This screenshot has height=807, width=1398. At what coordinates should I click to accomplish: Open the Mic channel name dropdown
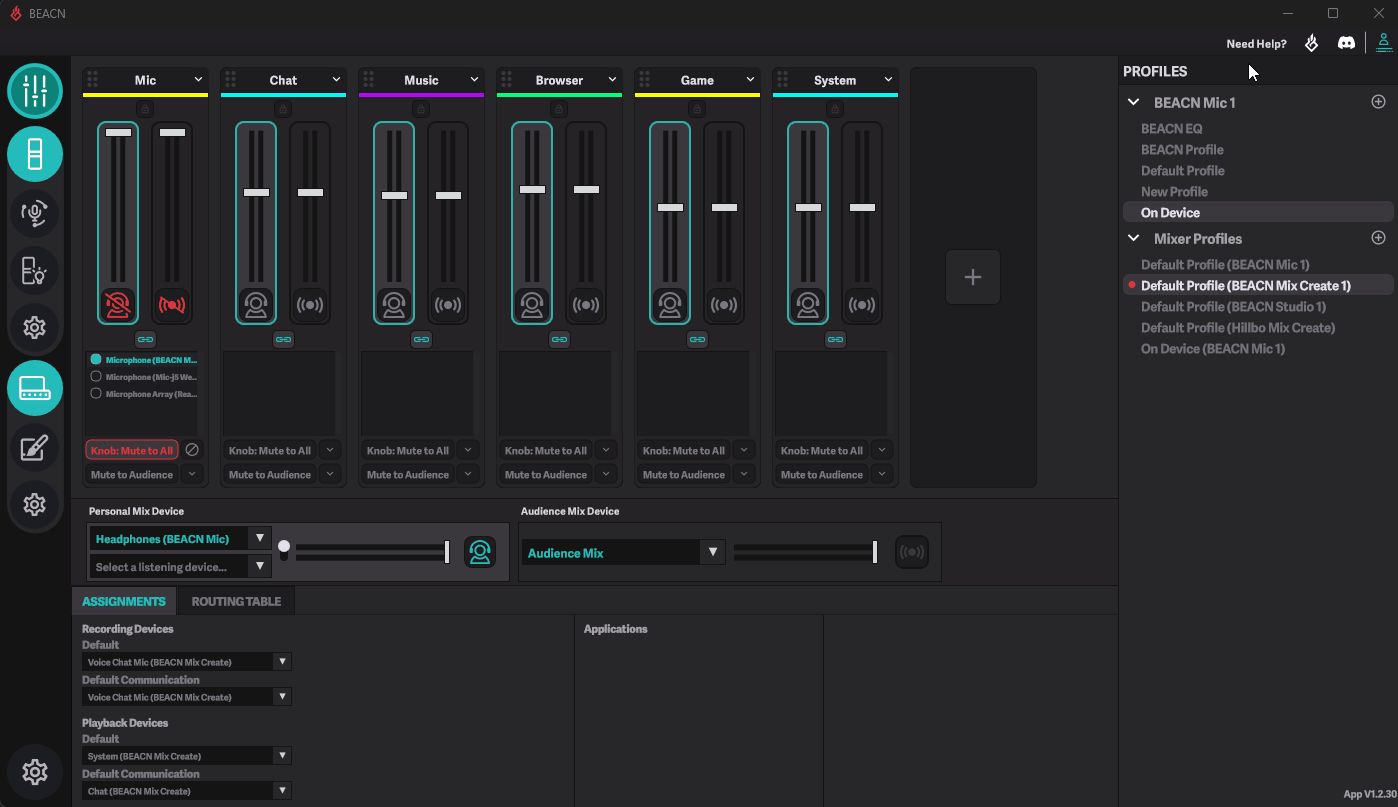pyautogui.click(x=198, y=80)
